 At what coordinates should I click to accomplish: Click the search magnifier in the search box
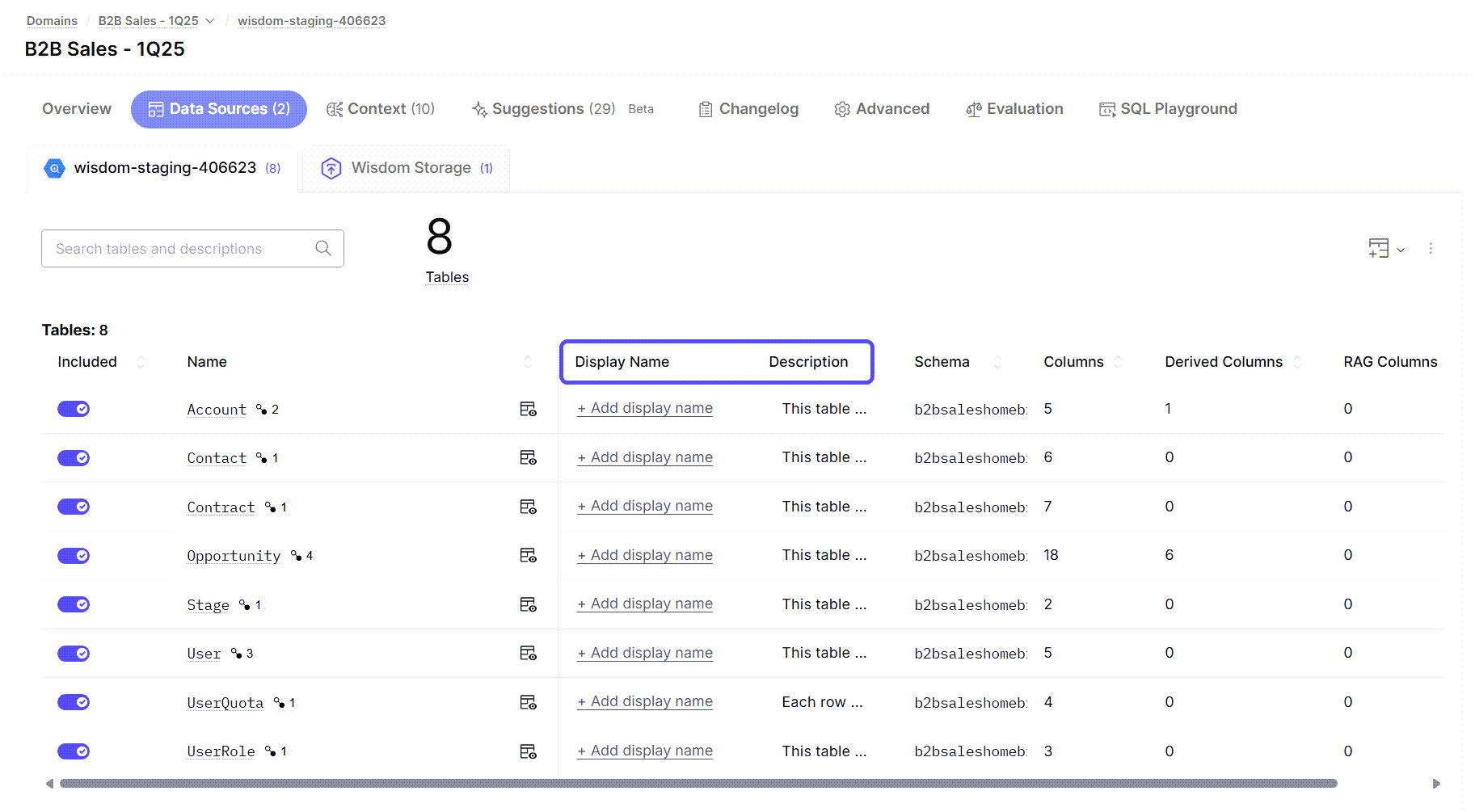322,248
